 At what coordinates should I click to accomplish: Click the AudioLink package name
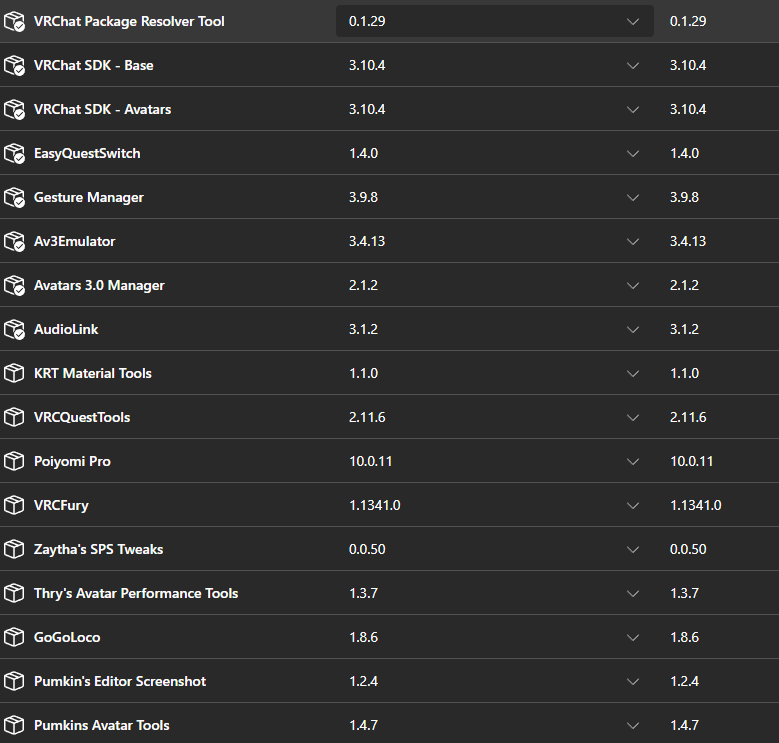point(66,329)
